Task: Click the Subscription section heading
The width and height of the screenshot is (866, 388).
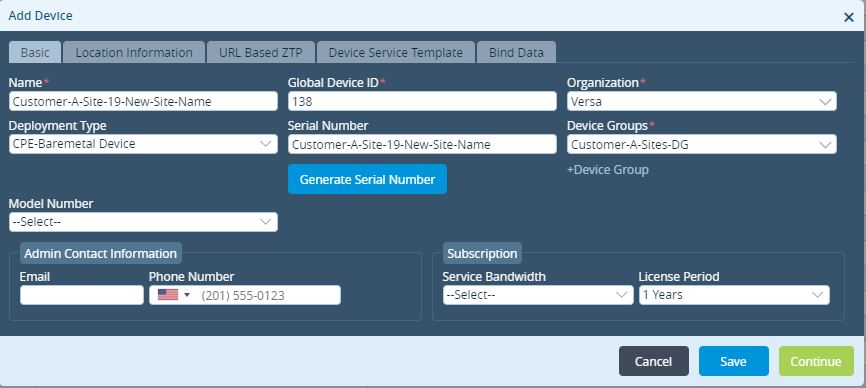Action: pyautogui.click(x=482, y=253)
